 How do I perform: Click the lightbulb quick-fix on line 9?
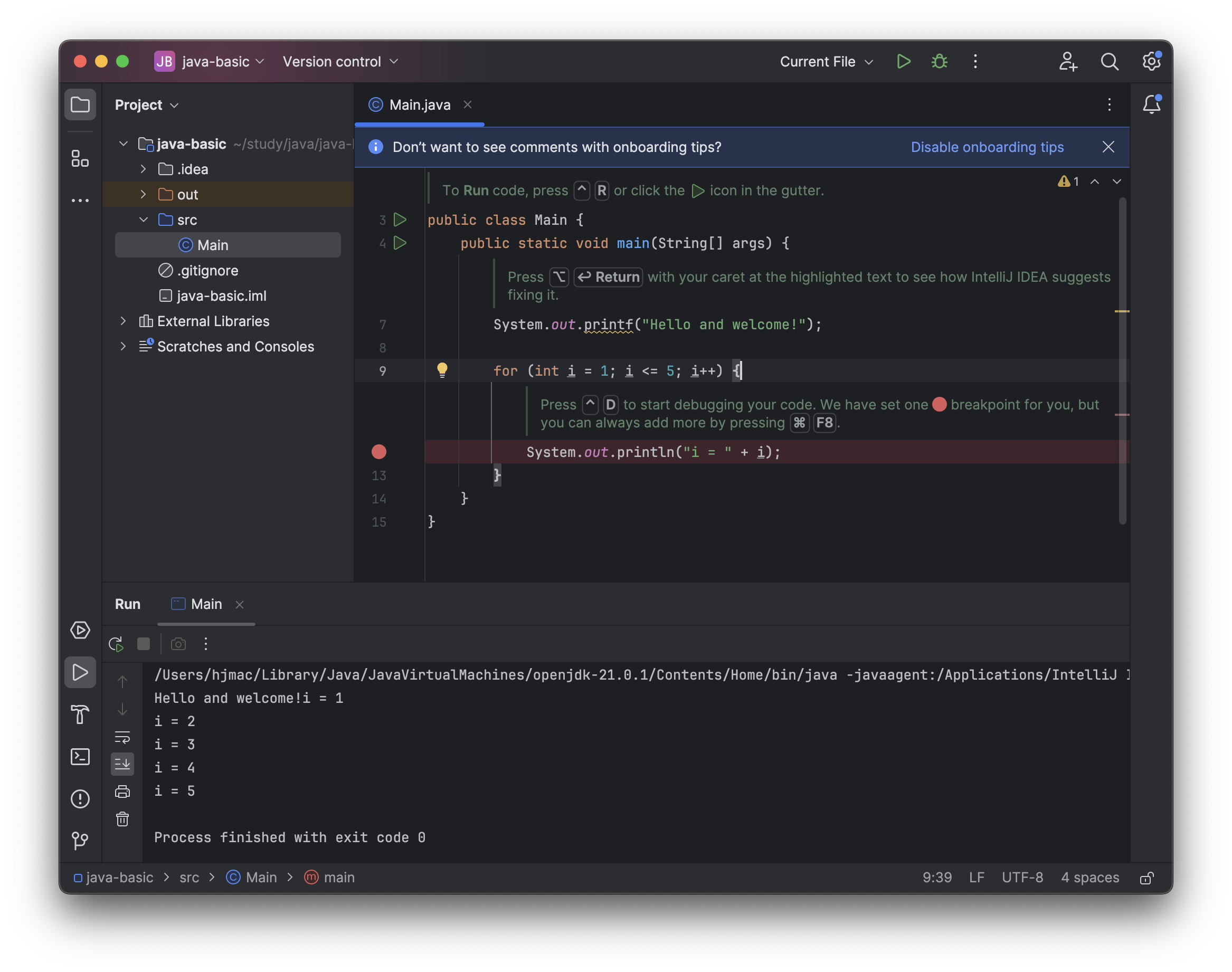pyautogui.click(x=442, y=370)
